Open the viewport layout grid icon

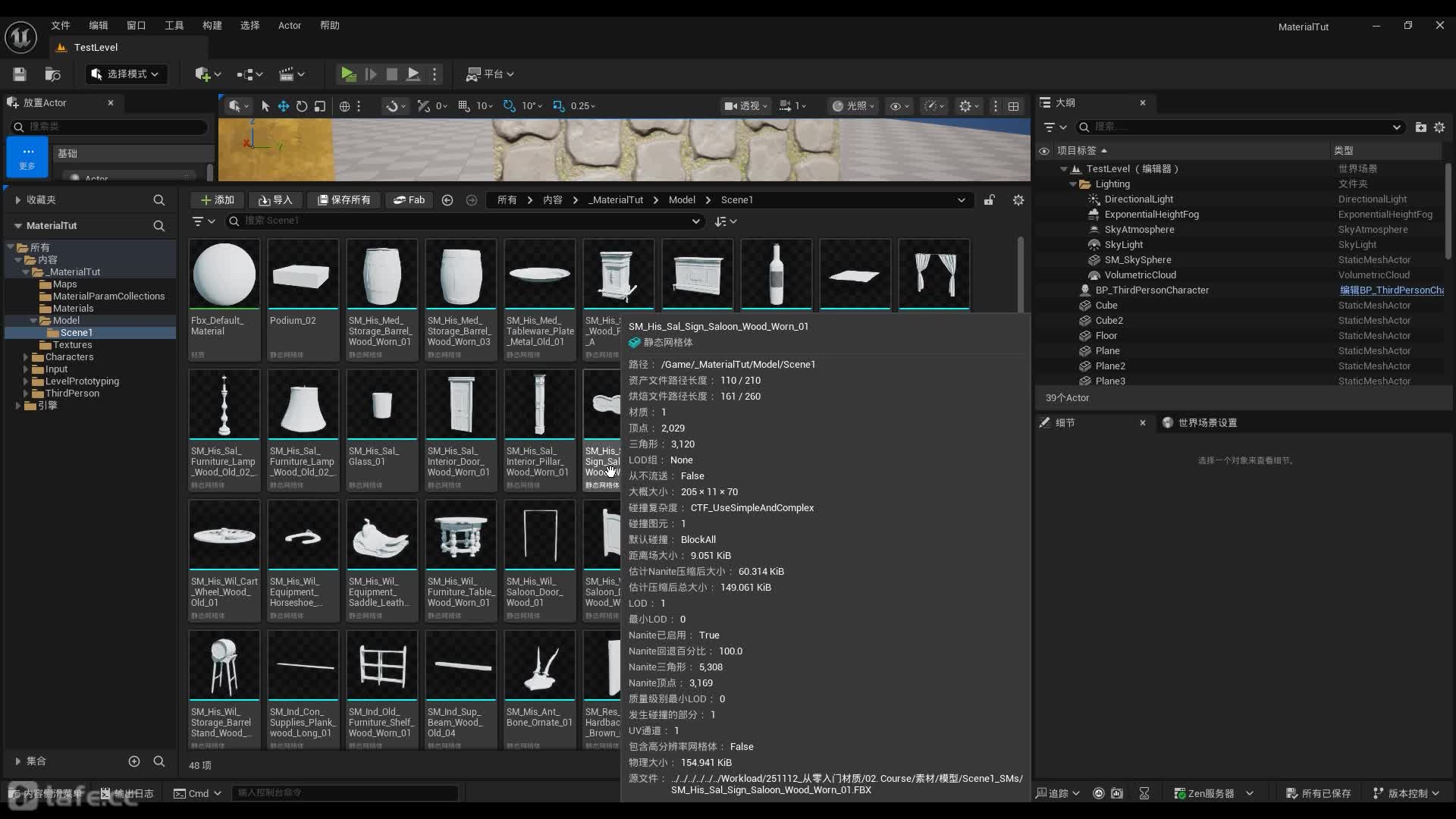point(1013,106)
